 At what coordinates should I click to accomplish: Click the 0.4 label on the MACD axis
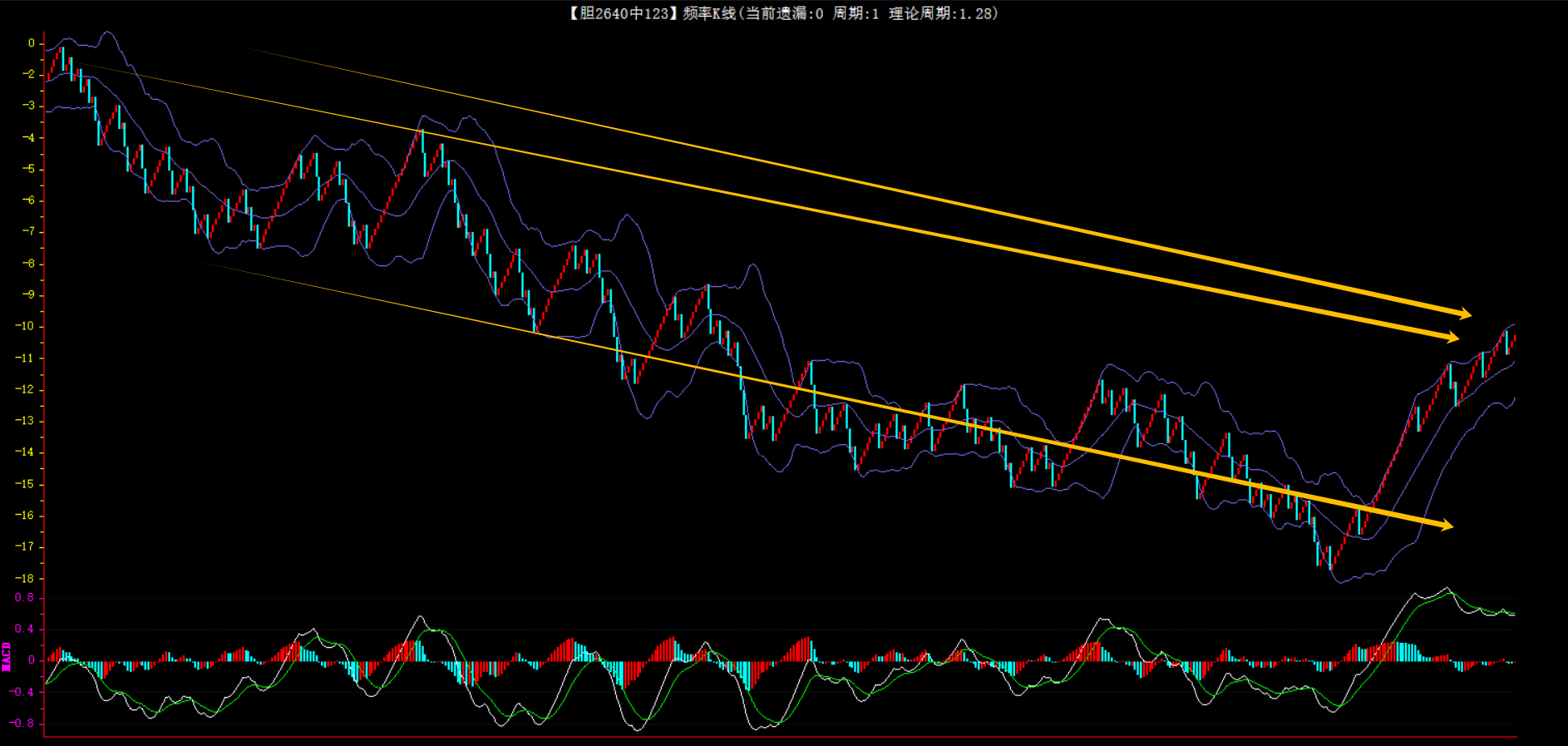click(24, 629)
